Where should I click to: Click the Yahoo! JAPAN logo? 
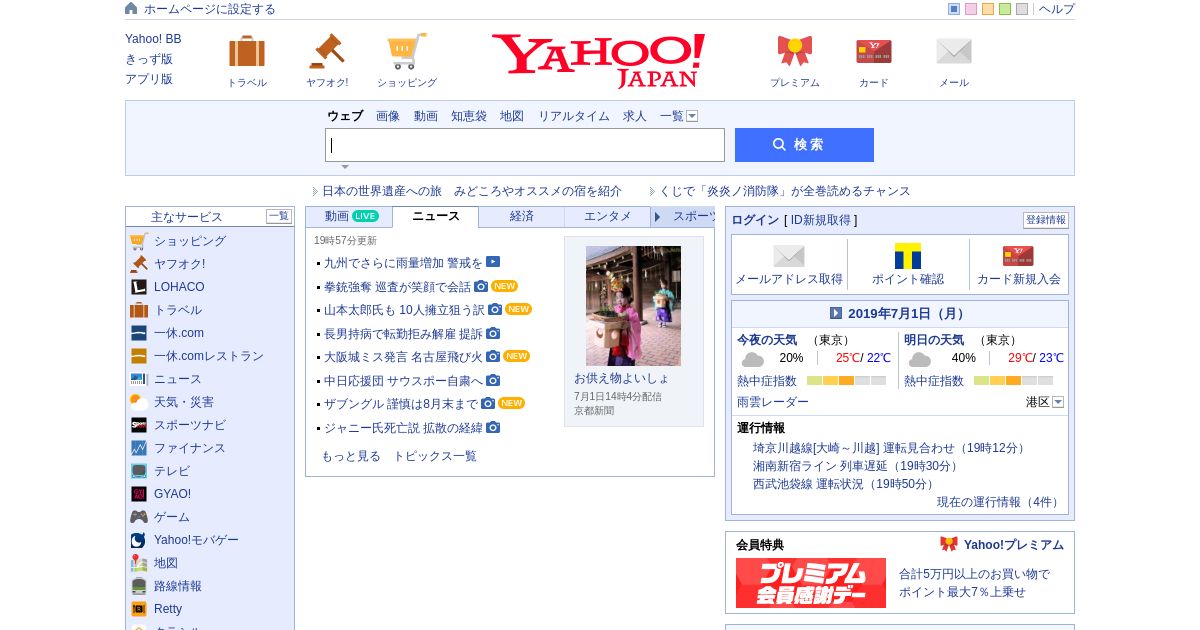pos(598,60)
